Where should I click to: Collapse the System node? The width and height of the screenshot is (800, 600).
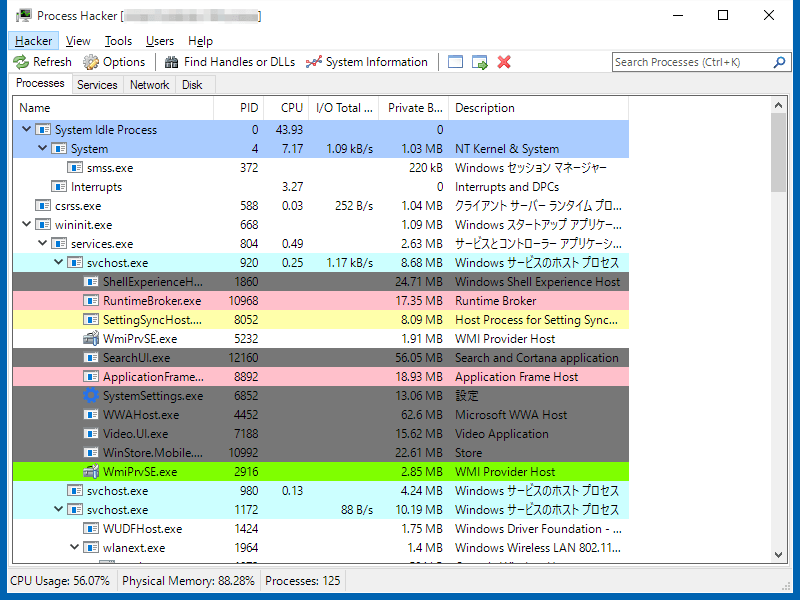point(42,148)
